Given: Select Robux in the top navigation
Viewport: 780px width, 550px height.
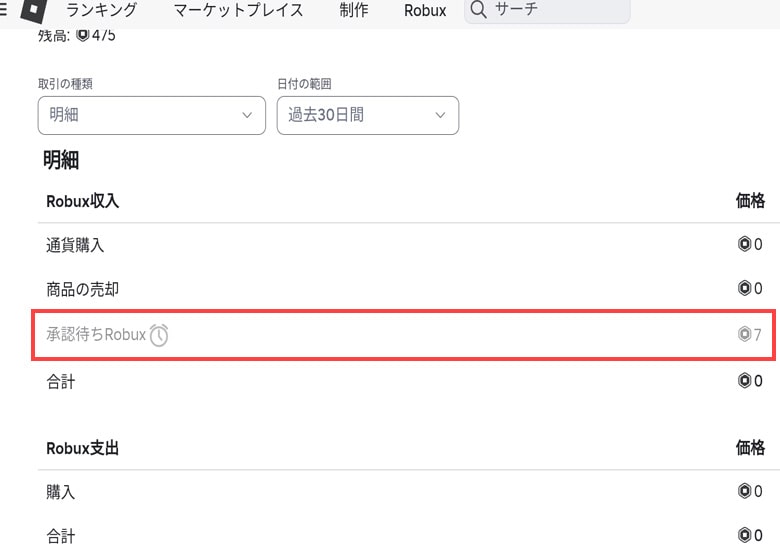Looking at the screenshot, I should point(425,11).
